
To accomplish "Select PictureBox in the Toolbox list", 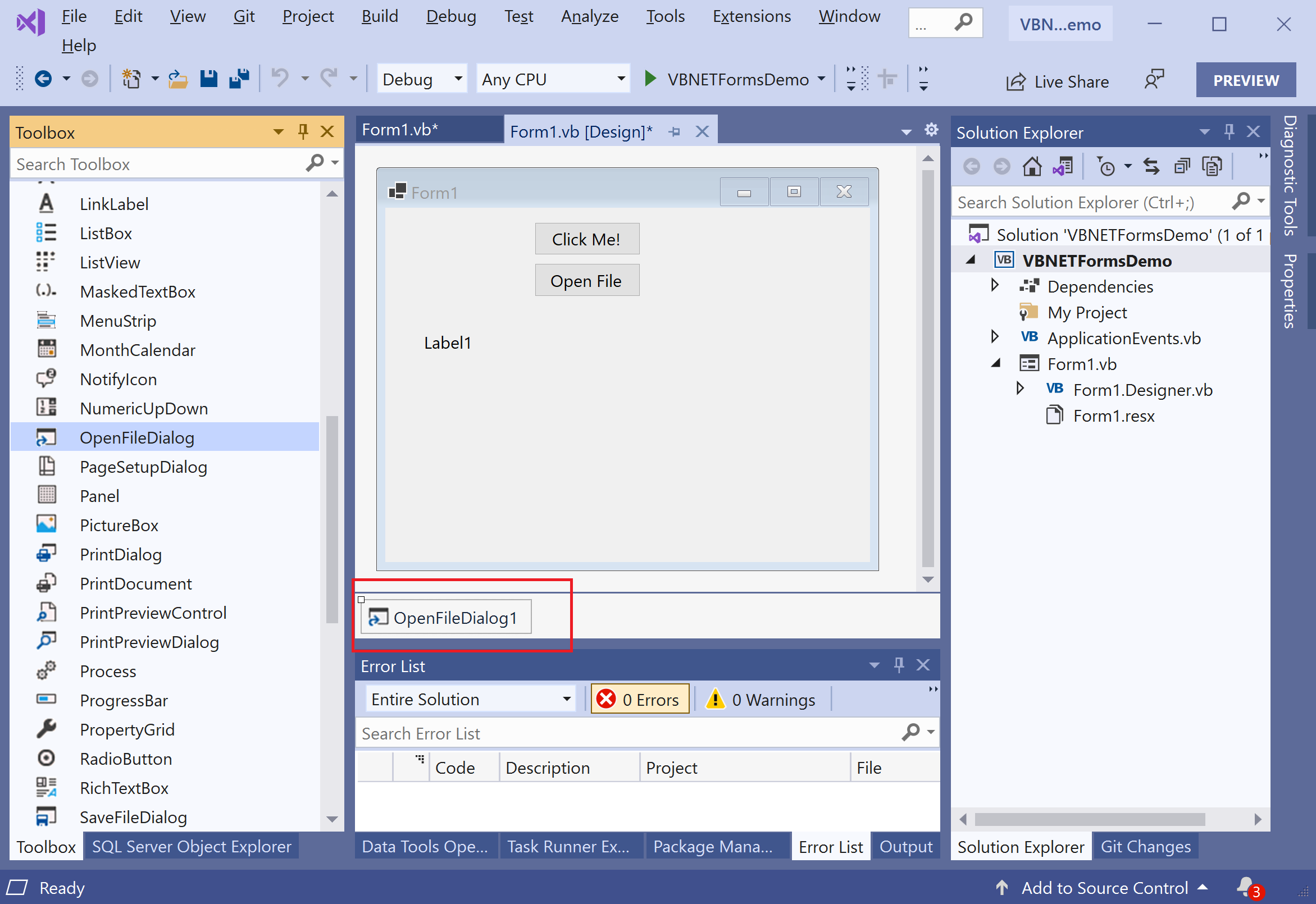I will [119, 525].
